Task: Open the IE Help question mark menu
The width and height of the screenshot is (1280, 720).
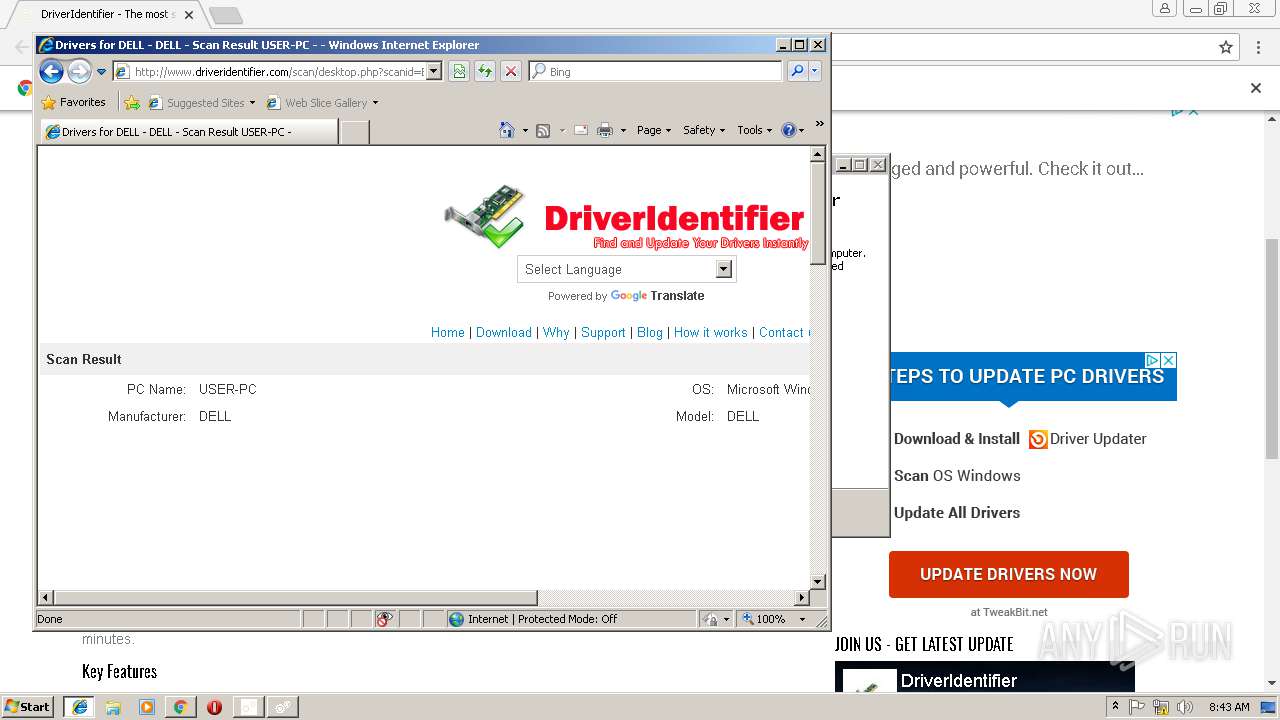Action: pyautogui.click(x=792, y=130)
